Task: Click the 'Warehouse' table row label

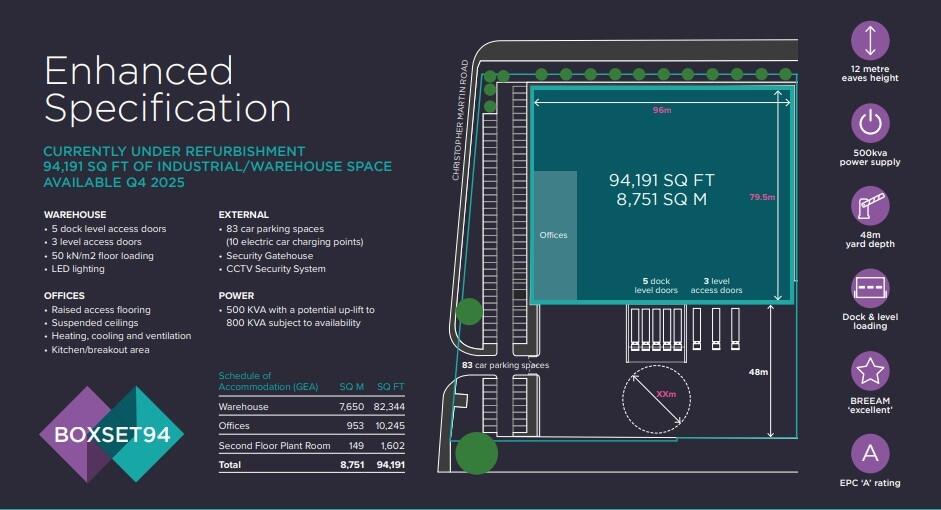Action: click(x=244, y=407)
